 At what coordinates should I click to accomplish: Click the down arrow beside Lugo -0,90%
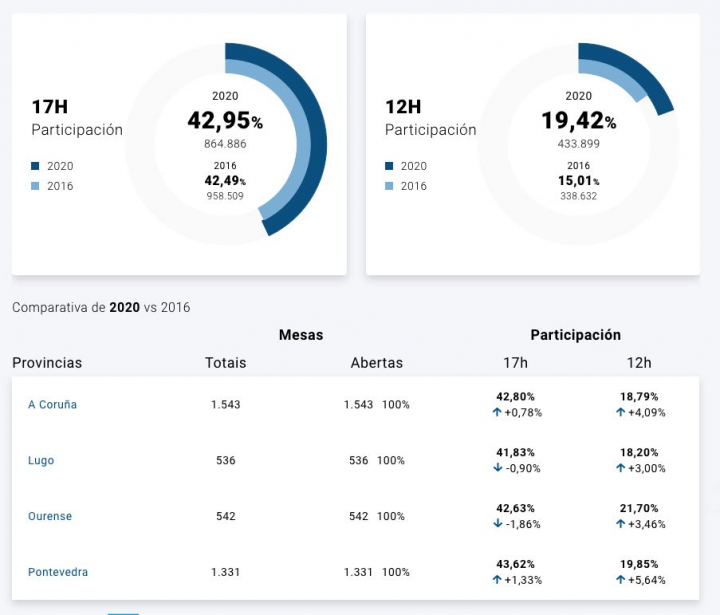497,468
